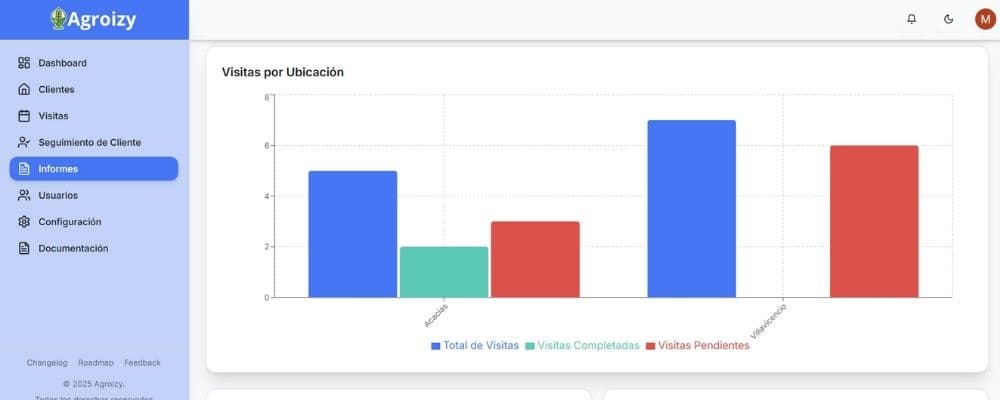Click the red Visitas Pendientes legend swatch
Image resolution: width=1000 pixels, height=400 pixels.
click(x=650, y=346)
